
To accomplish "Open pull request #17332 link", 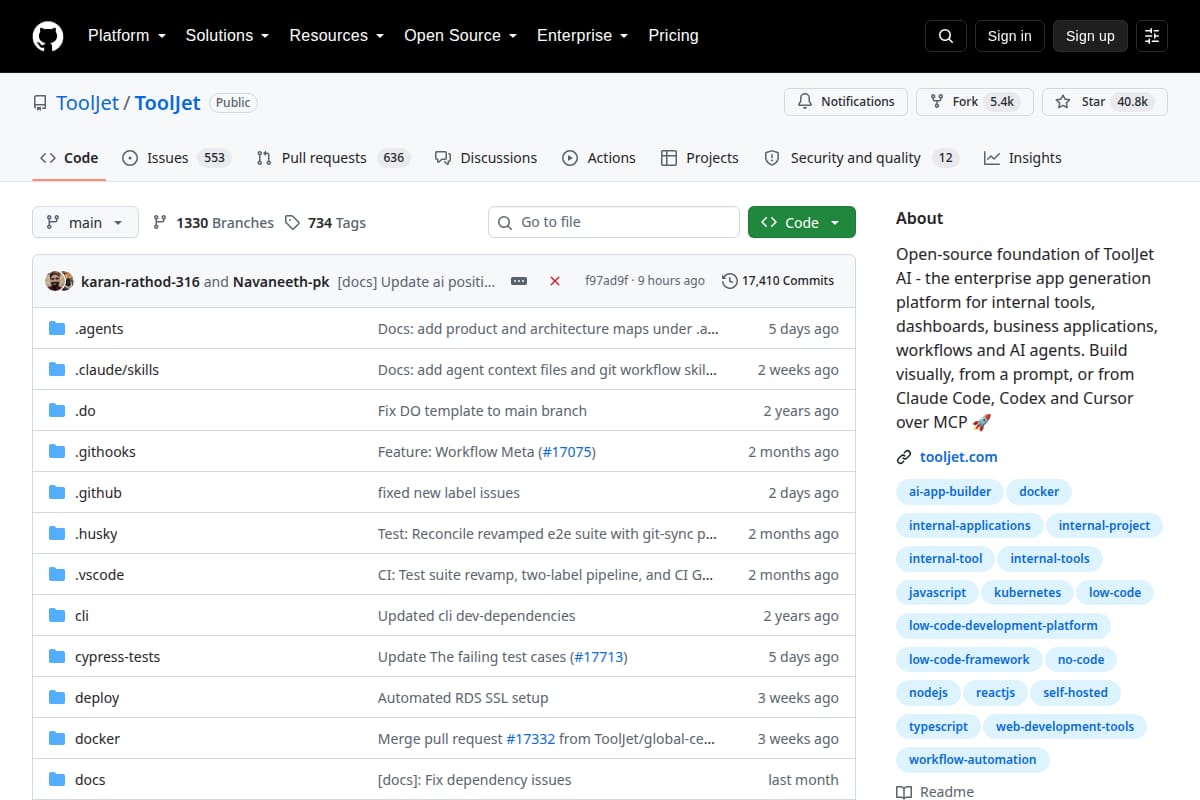I will pyautogui.click(x=530, y=739).
